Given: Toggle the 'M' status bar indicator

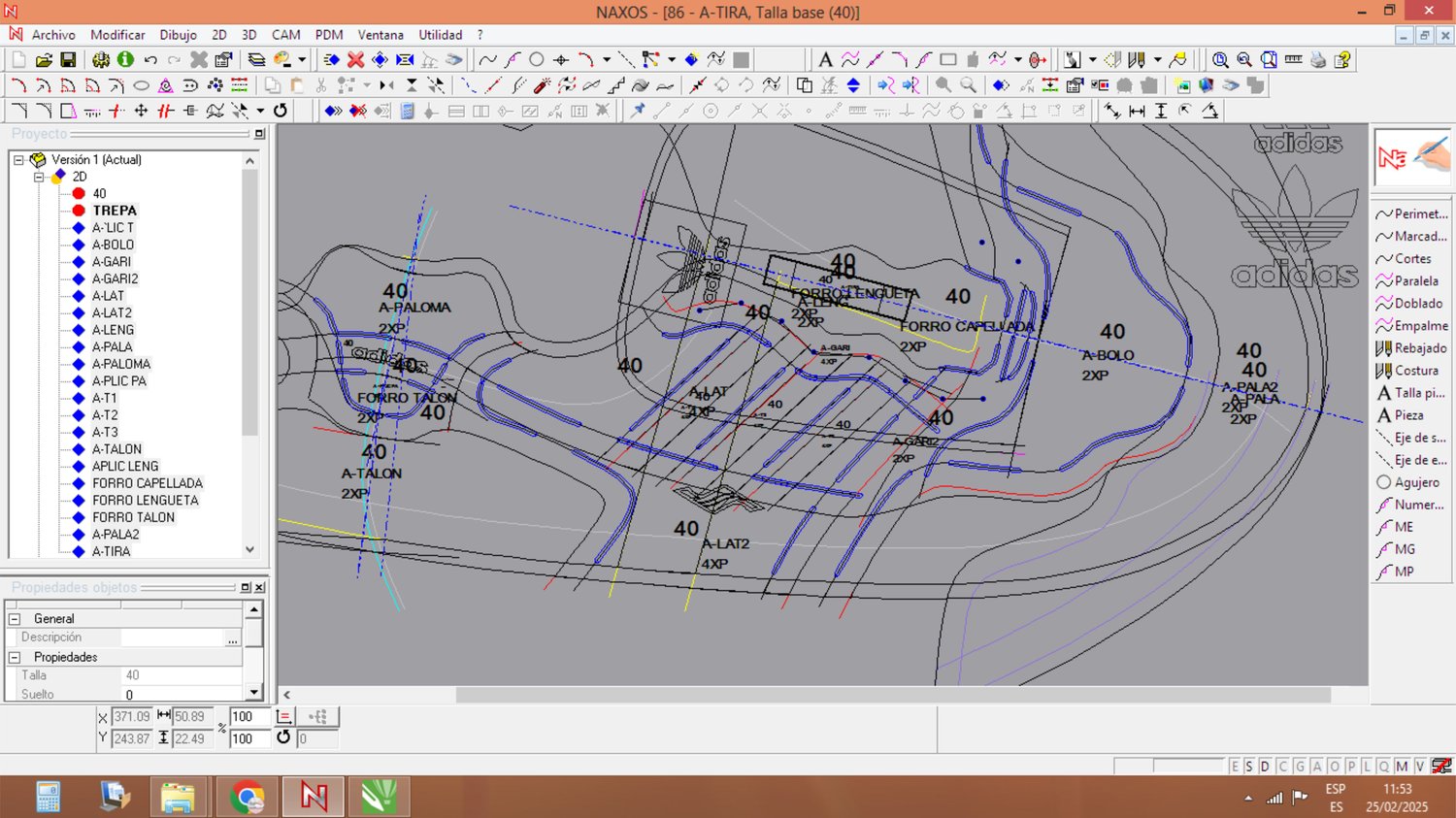Looking at the screenshot, I should click(1402, 767).
